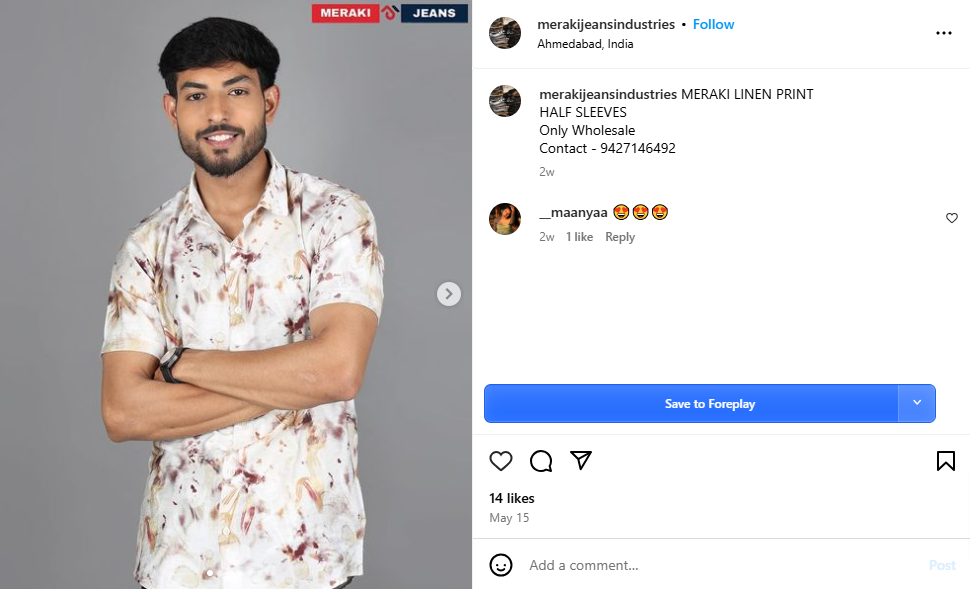The width and height of the screenshot is (970, 589).
Task: Click the Add a comment field
Action: pos(720,565)
